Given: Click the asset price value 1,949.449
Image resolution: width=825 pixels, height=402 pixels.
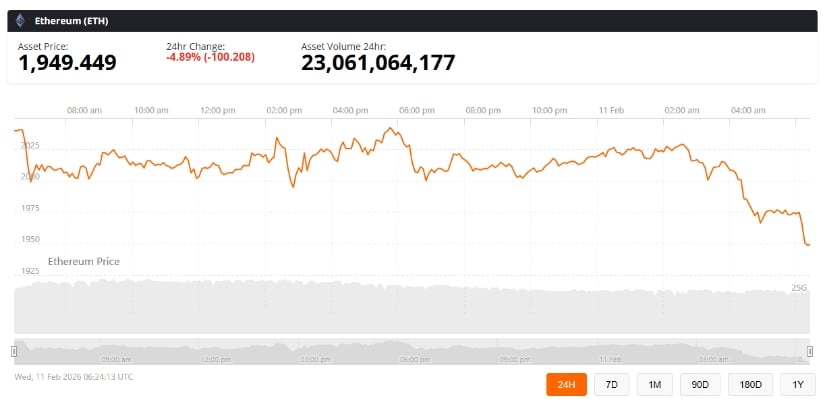Looking at the screenshot, I should pyautogui.click(x=67, y=63).
